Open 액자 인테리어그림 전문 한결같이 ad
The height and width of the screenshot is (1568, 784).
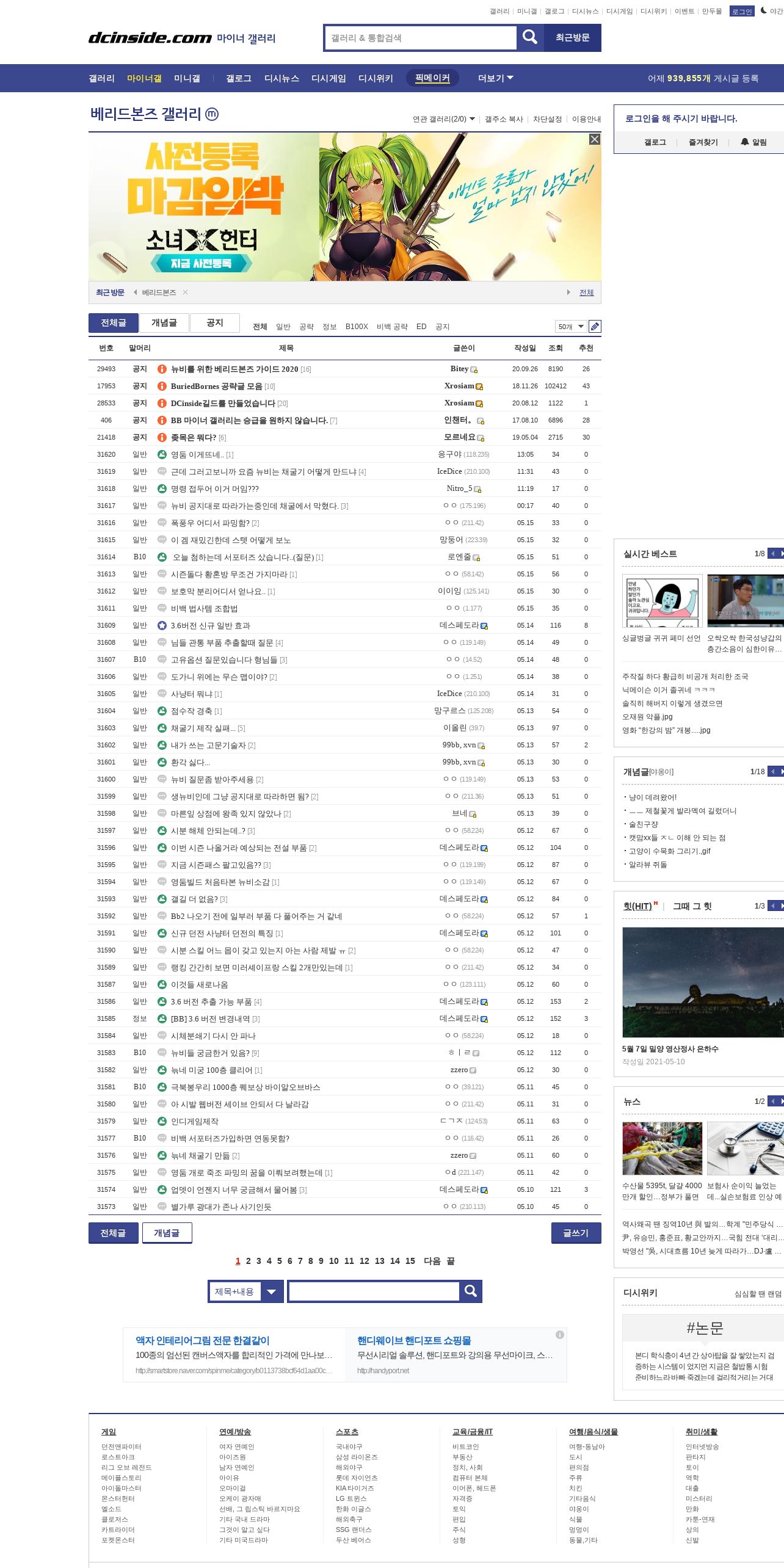click(x=203, y=1340)
